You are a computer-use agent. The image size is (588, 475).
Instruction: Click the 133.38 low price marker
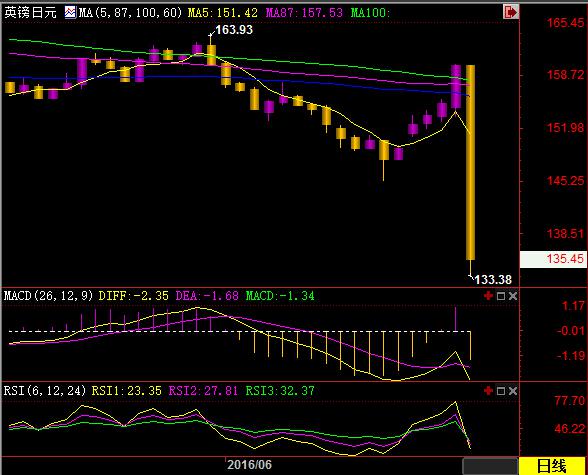tap(493, 280)
